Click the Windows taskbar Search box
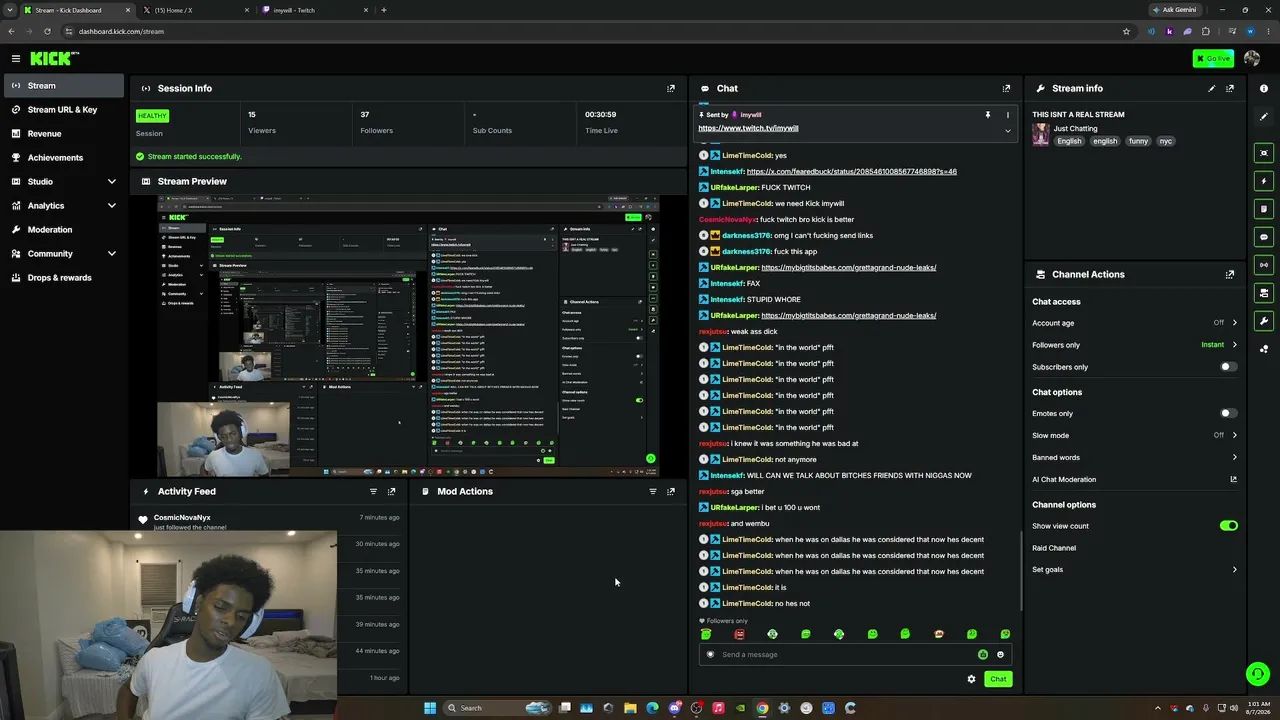1280x720 pixels. click(x=497, y=708)
